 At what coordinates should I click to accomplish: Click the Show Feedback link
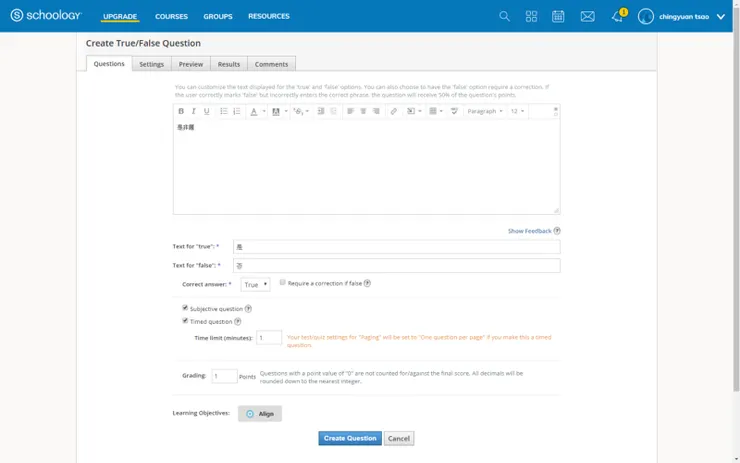[530, 231]
